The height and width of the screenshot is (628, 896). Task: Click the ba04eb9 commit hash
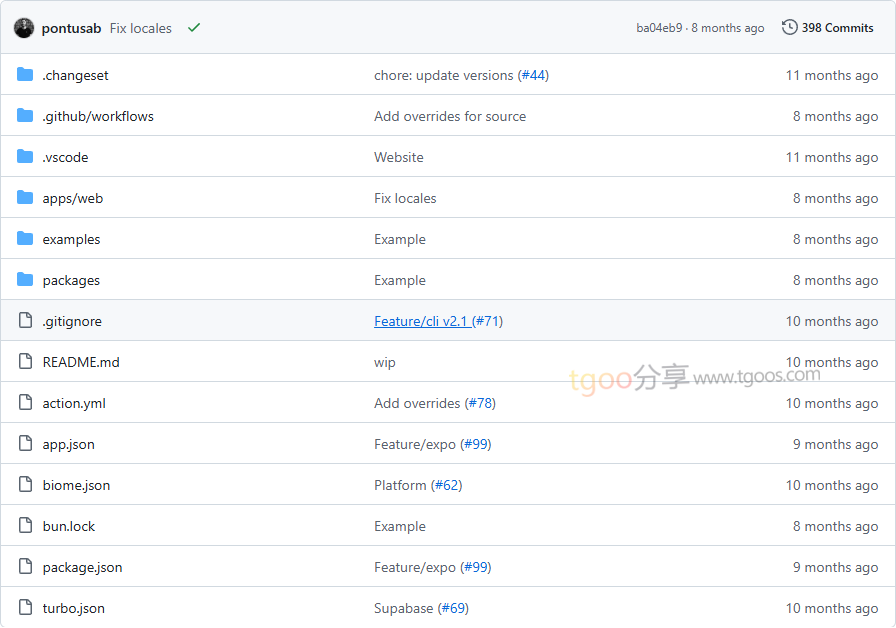[x=659, y=28]
